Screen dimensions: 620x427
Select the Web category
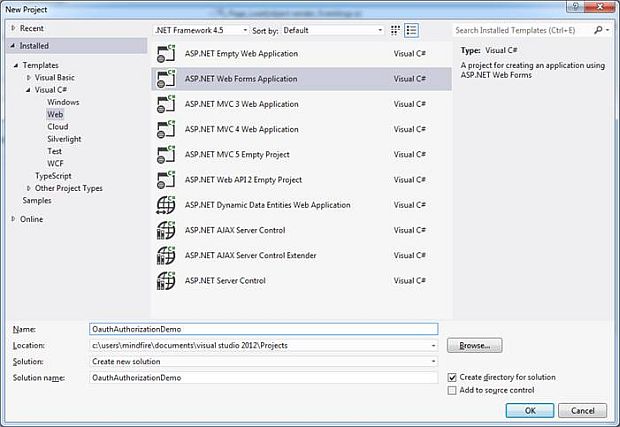(x=55, y=114)
